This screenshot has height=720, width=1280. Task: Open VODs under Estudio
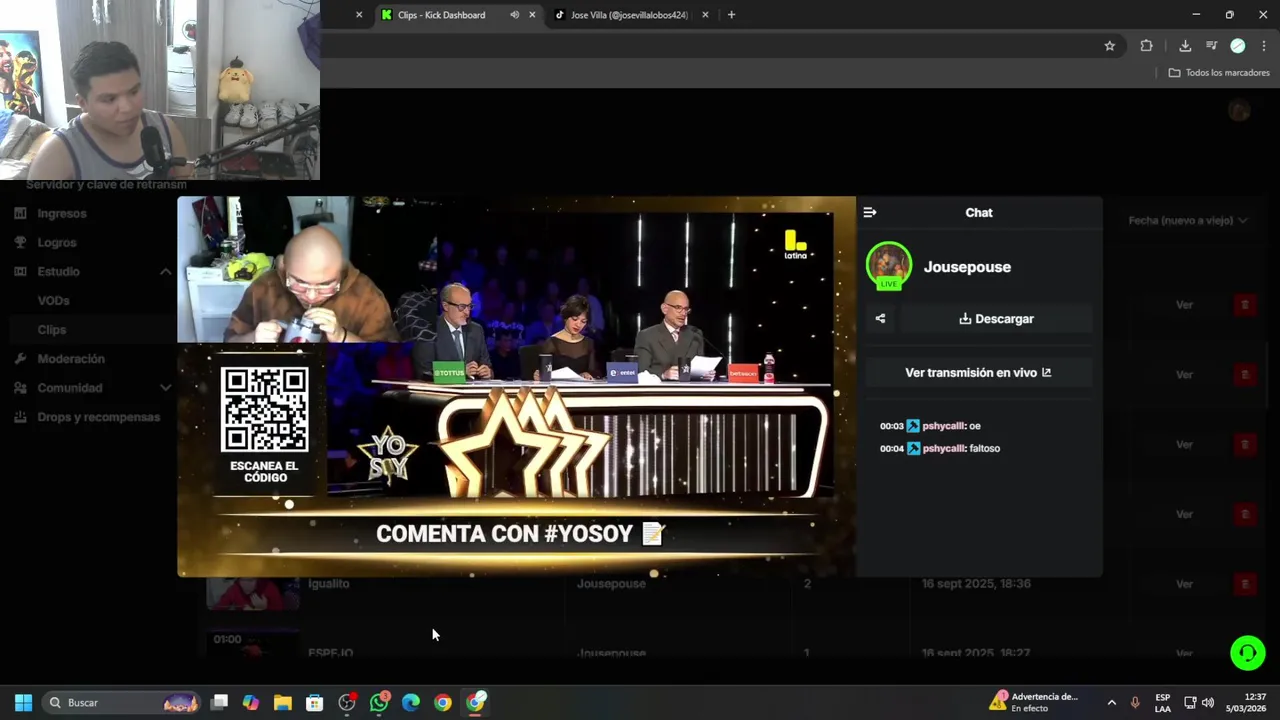[x=53, y=300]
